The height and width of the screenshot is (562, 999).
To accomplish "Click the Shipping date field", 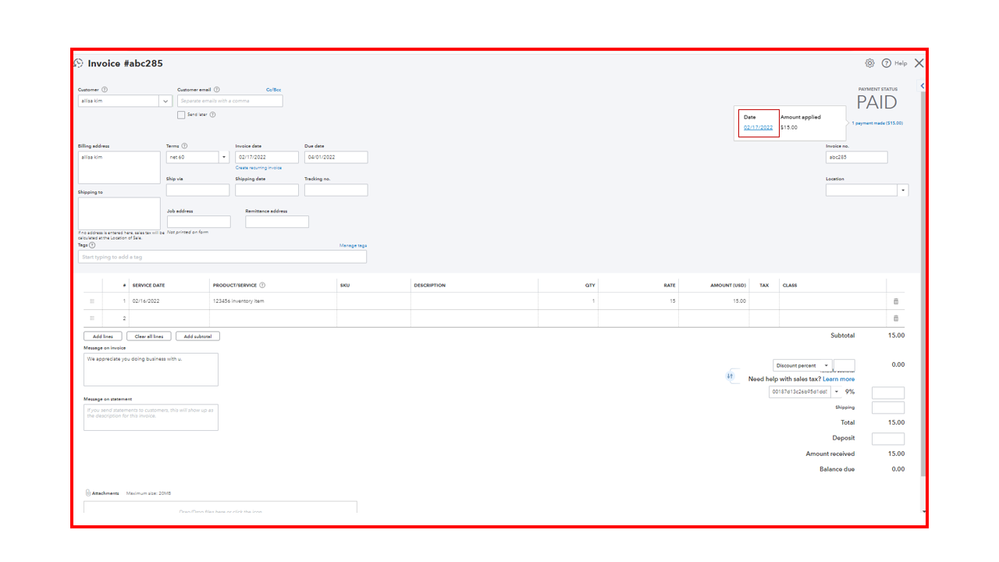I will click(x=267, y=191).
